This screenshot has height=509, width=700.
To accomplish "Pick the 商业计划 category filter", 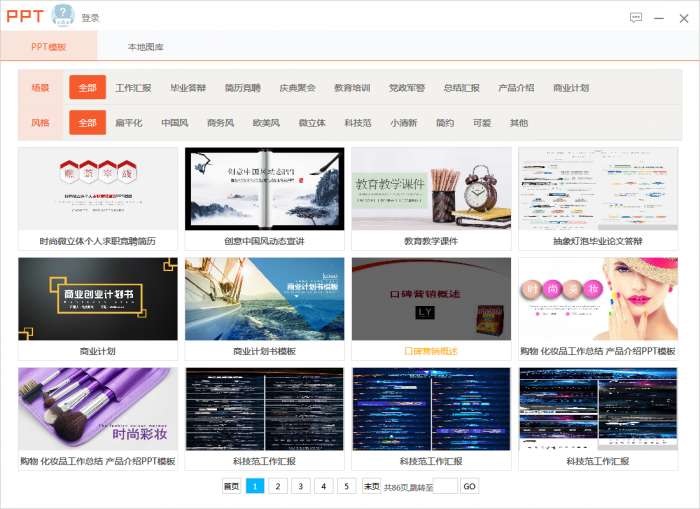I will click(x=571, y=88).
